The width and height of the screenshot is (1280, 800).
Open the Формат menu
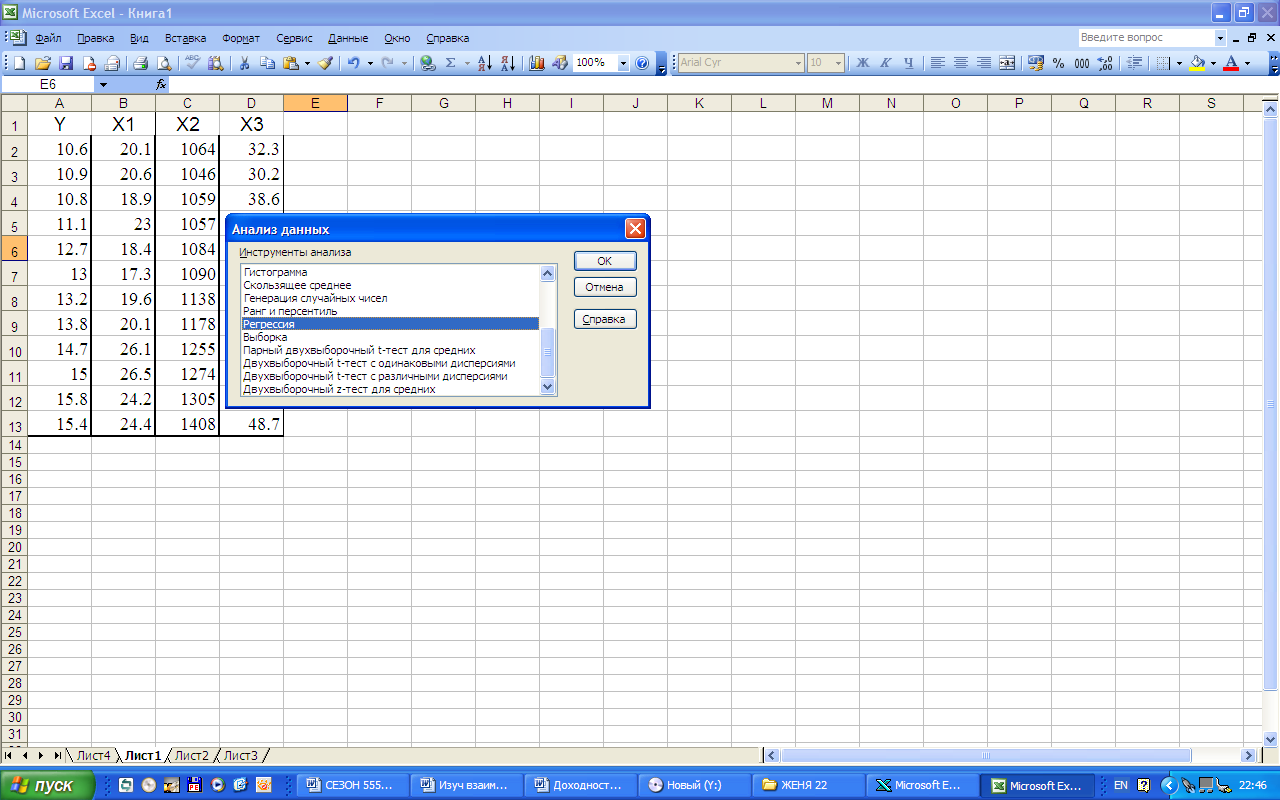click(241, 38)
